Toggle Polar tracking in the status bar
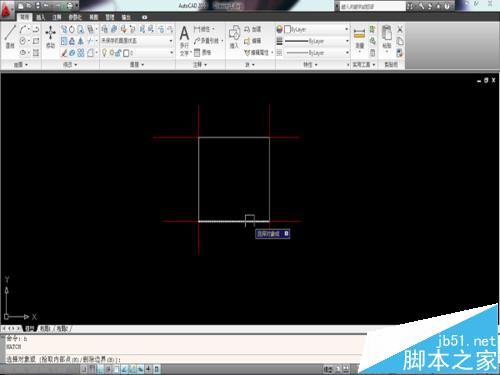 (108, 369)
